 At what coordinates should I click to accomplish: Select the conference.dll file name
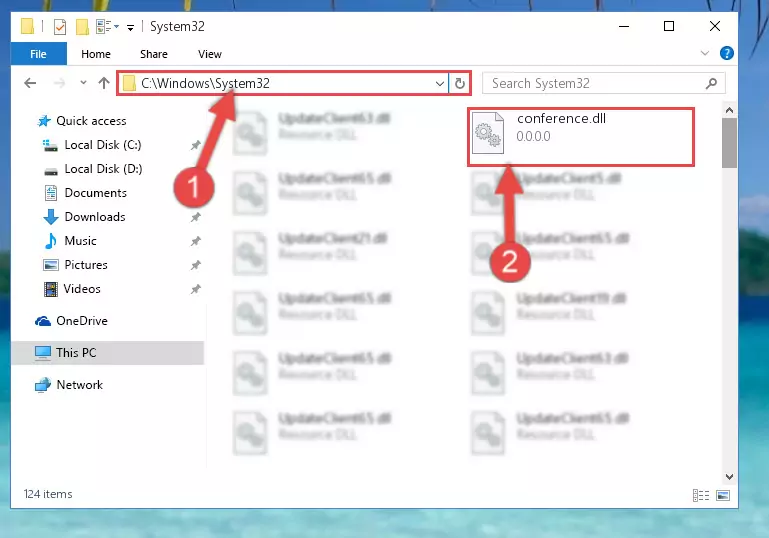click(x=562, y=118)
